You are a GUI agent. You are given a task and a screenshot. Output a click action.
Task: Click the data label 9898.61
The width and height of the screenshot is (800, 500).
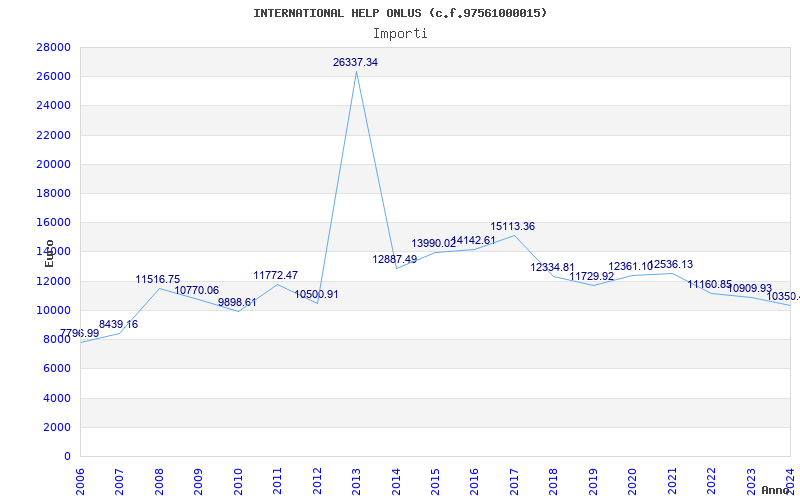click(x=237, y=302)
